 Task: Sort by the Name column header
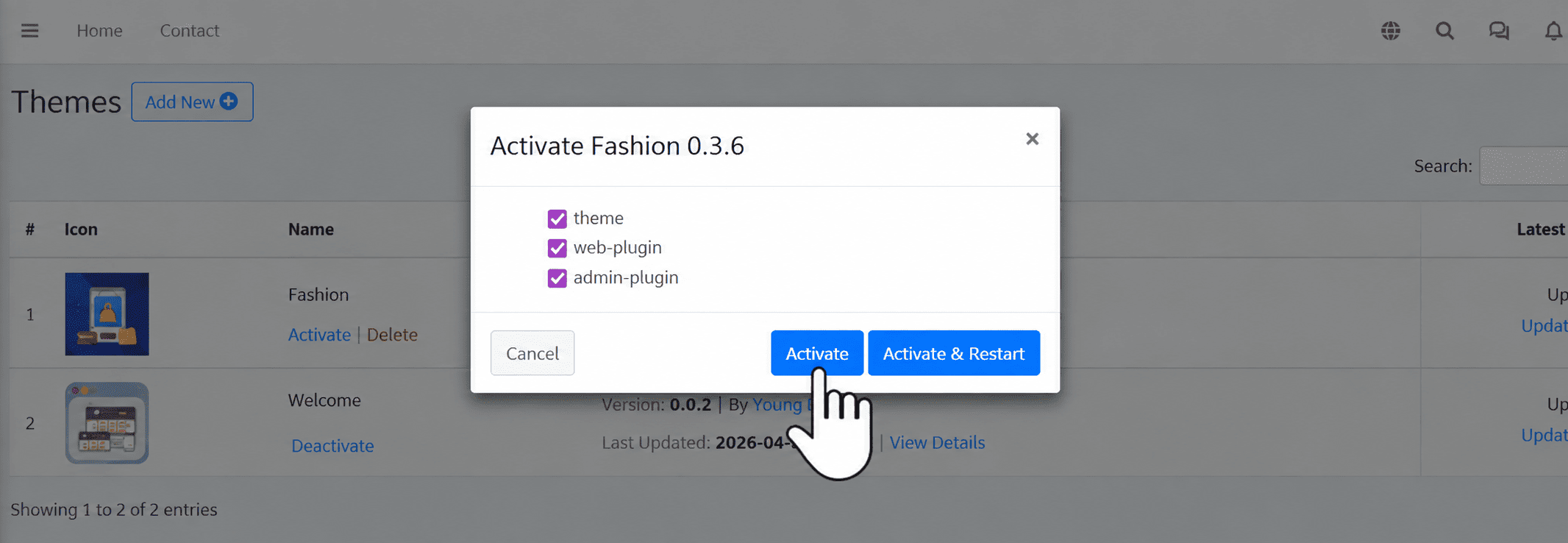(311, 230)
